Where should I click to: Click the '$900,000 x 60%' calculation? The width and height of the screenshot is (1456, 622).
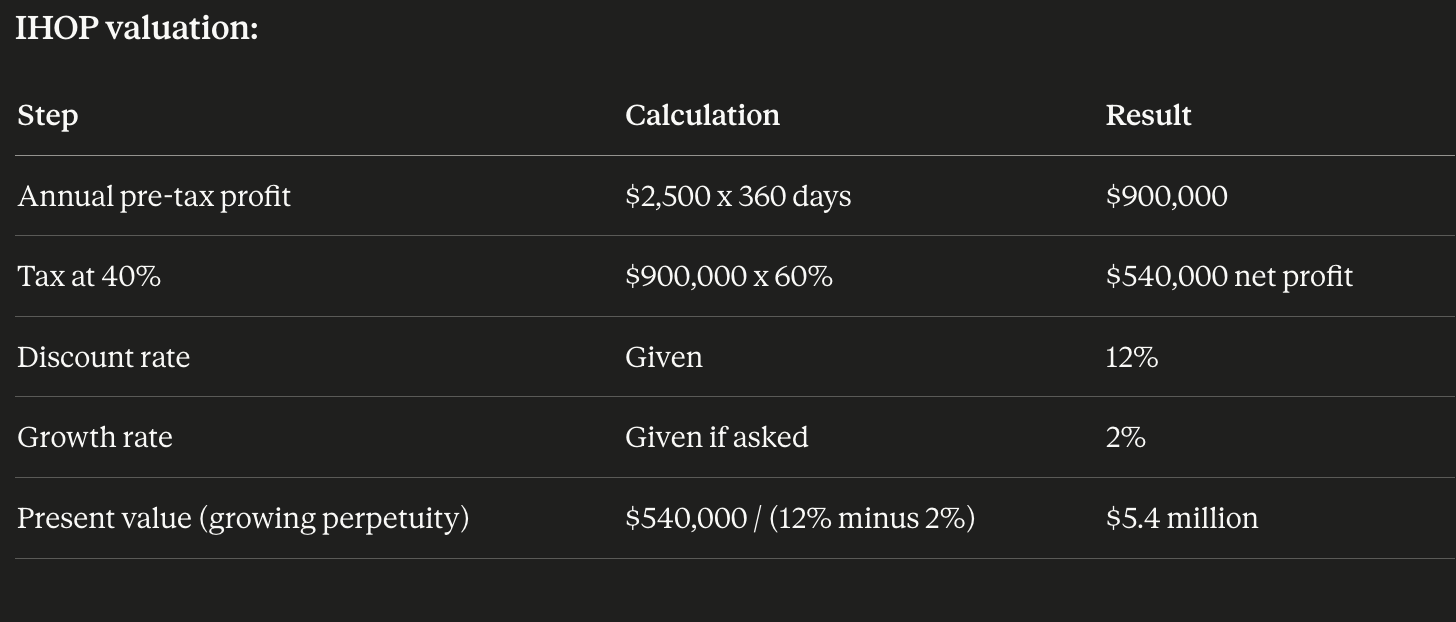(729, 276)
